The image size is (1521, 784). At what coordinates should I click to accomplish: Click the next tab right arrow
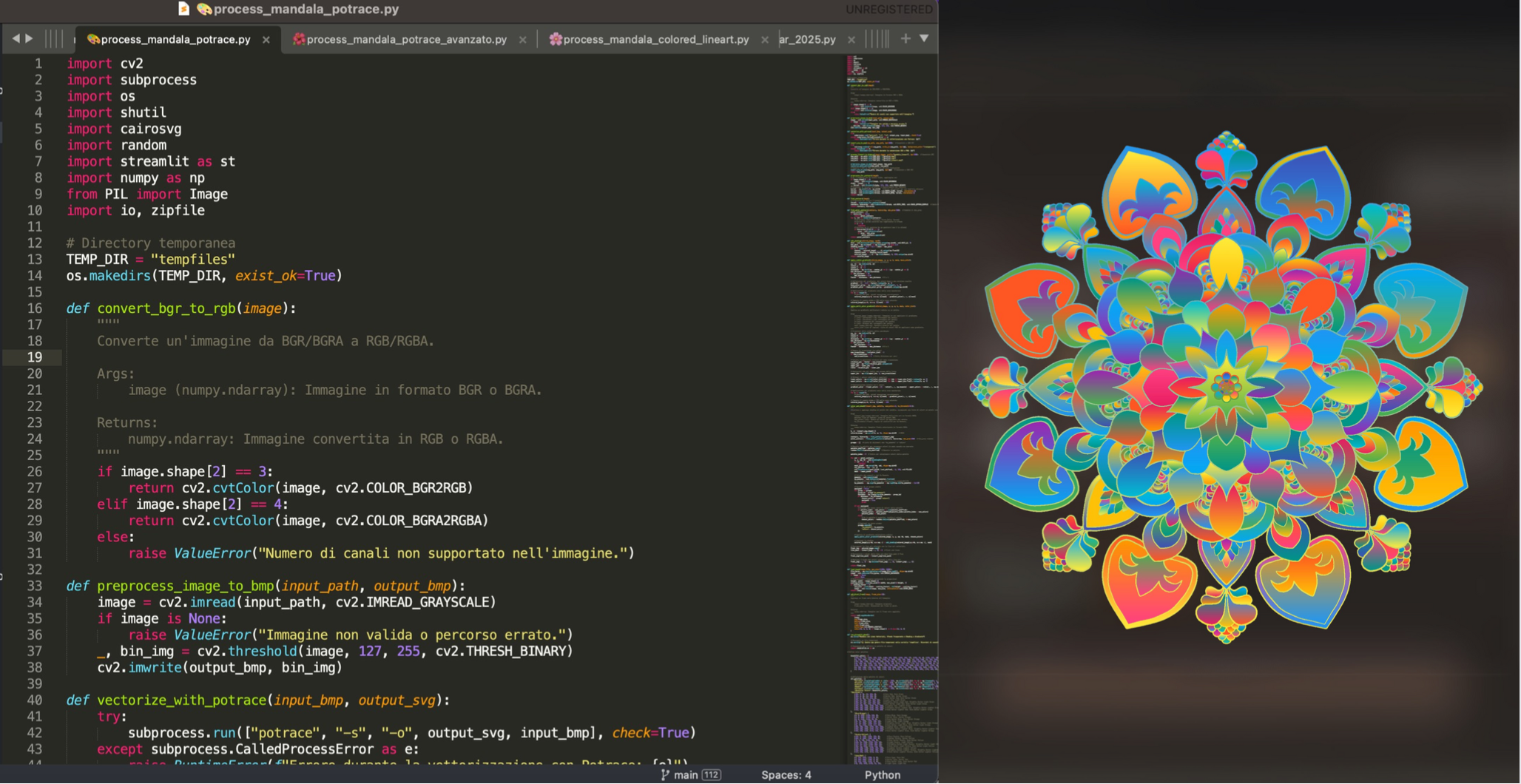click(30, 38)
